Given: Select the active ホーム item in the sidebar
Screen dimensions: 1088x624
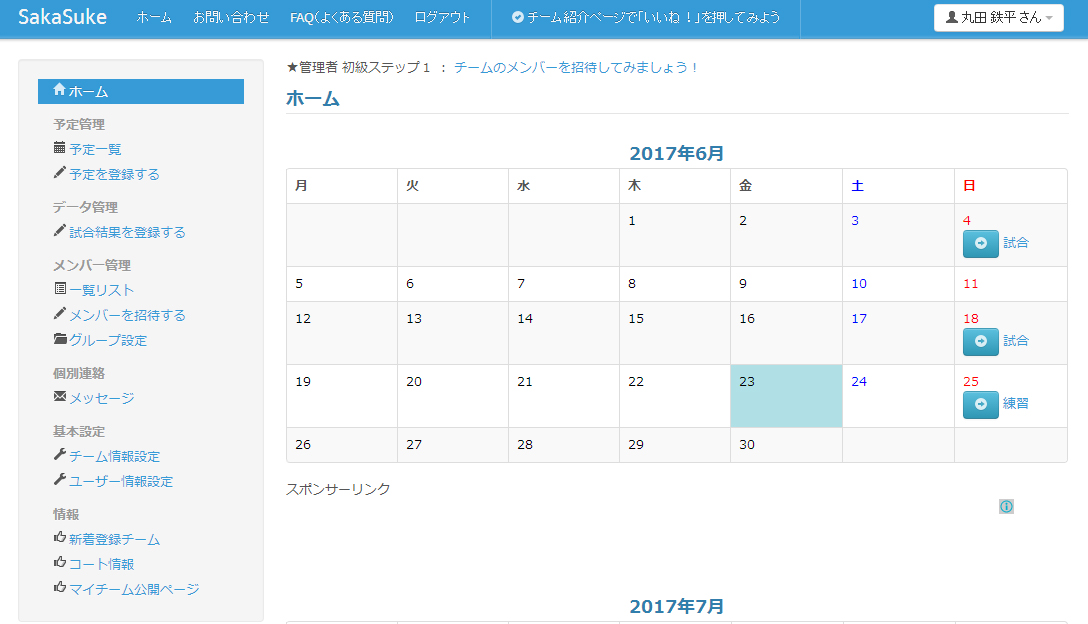Looking at the screenshot, I should [140, 91].
